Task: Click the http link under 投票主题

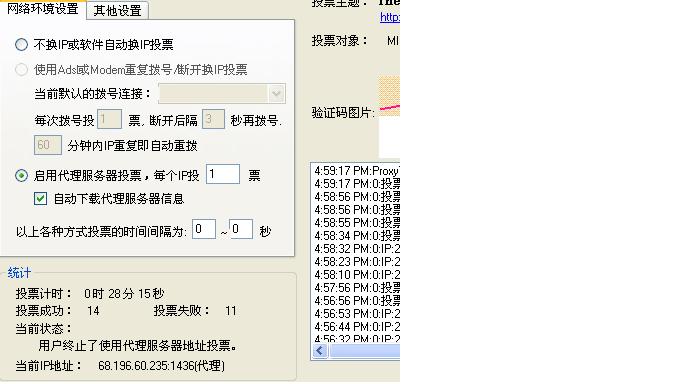Action: 390,17
